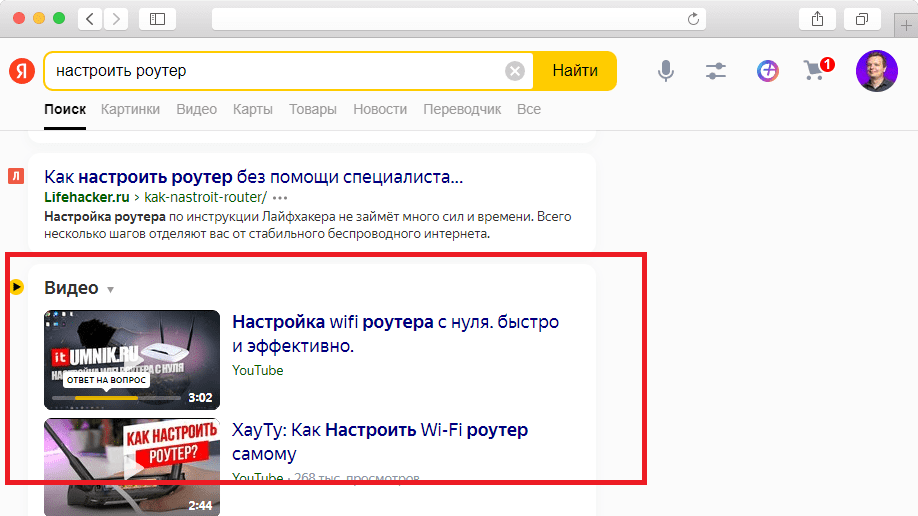Expand the Видео heading dropdown arrow
The height and width of the screenshot is (516, 918).
[110, 289]
